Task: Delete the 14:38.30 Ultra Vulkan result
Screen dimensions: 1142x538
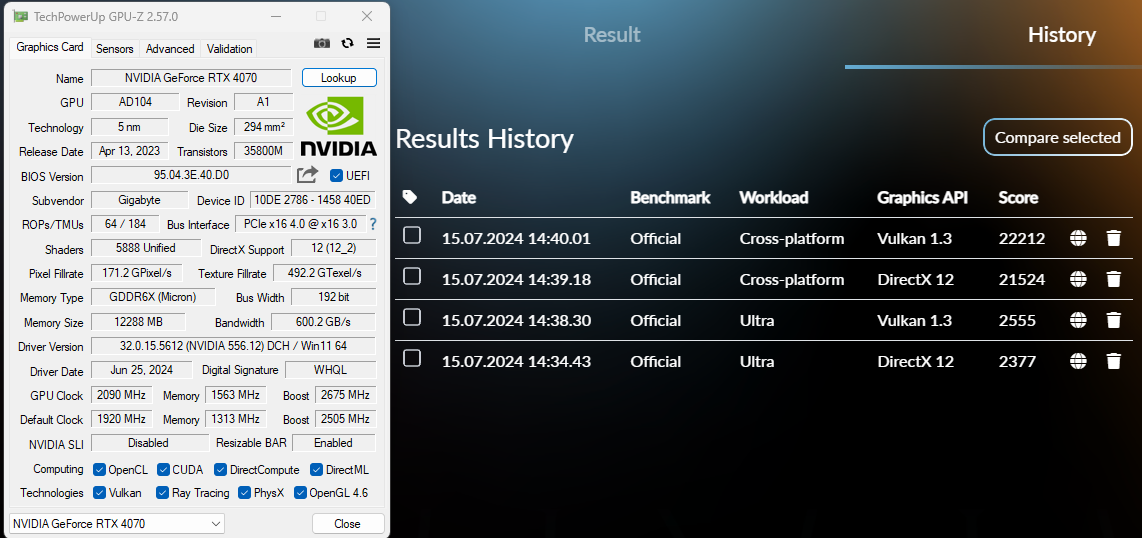Action: 1114,320
